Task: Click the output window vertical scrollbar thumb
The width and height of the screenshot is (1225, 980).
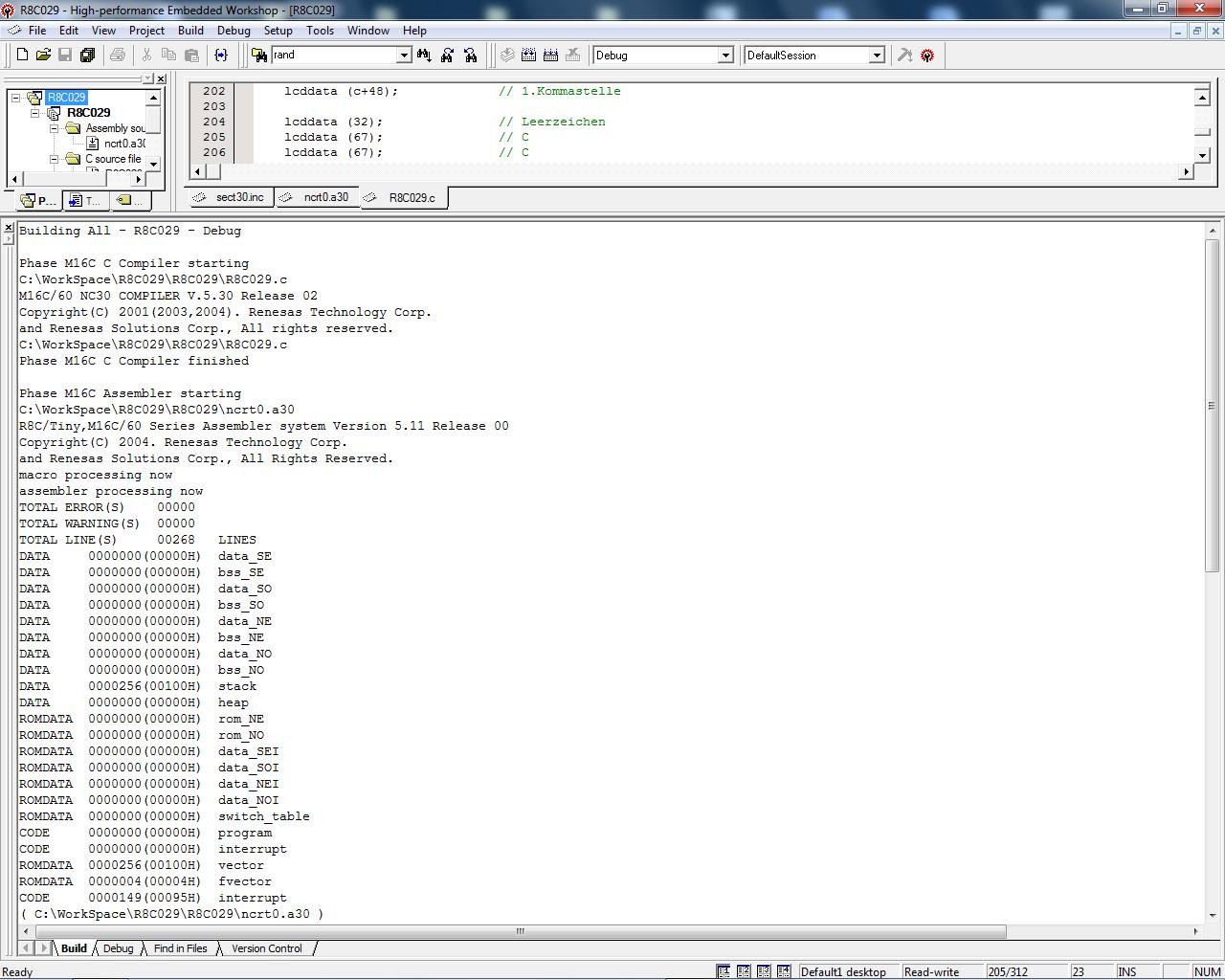Action: pos(1213,406)
